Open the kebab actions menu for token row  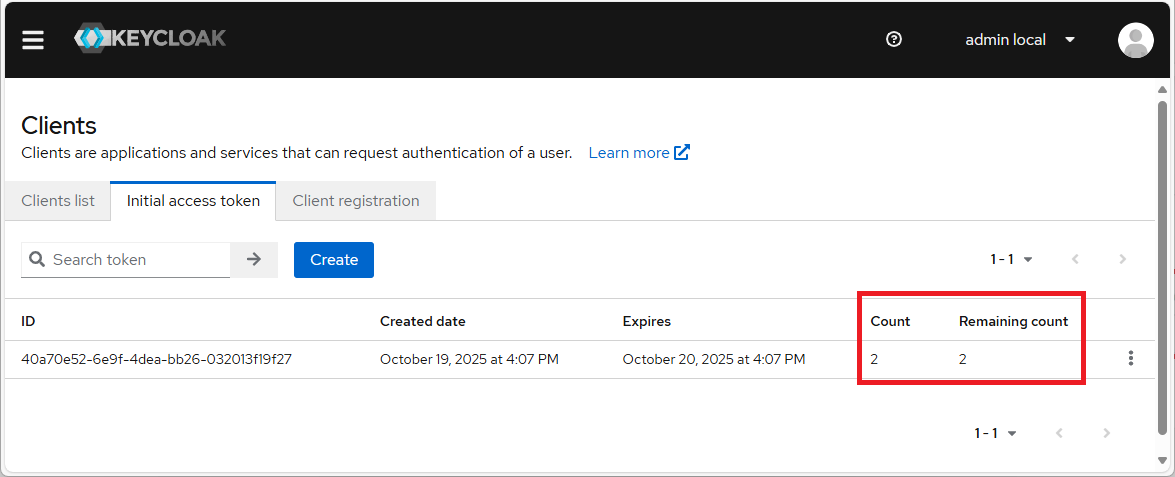pyautogui.click(x=1130, y=358)
